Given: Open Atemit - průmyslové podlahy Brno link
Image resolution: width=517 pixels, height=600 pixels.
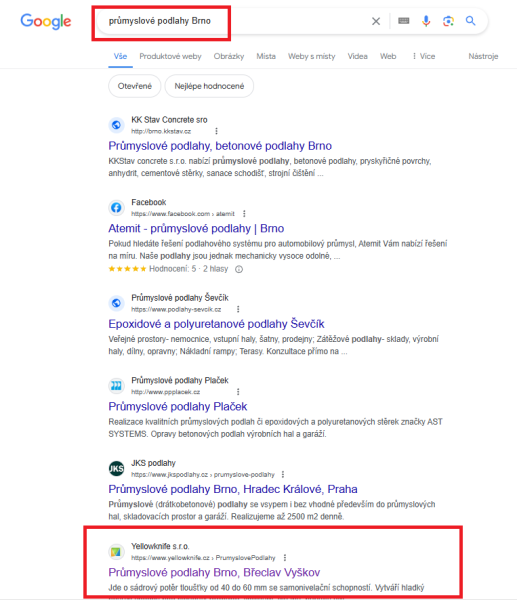Looking at the screenshot, I should 196,228.
